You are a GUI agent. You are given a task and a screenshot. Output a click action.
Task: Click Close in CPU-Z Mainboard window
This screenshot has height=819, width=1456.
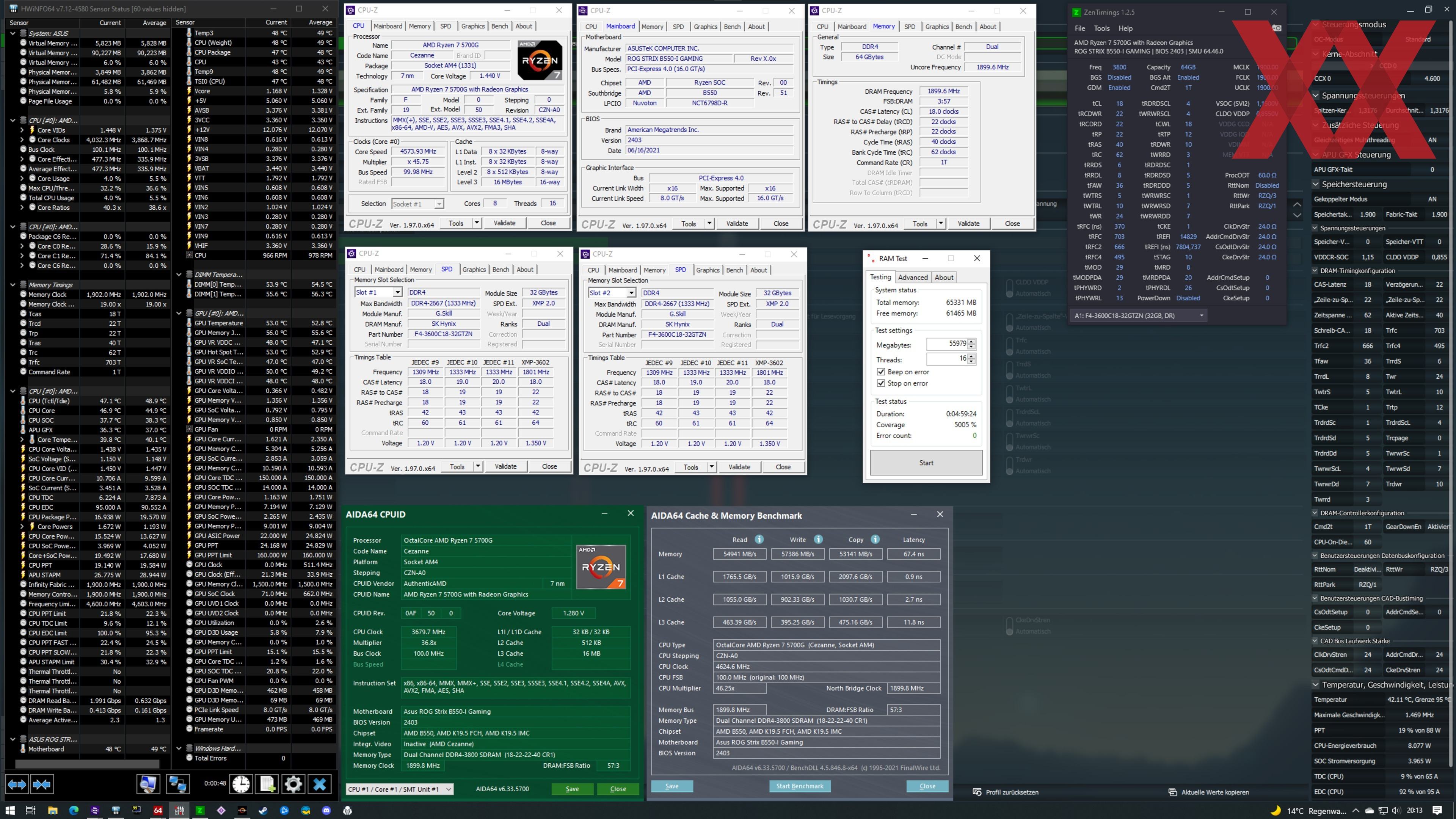tap(781, 223)
